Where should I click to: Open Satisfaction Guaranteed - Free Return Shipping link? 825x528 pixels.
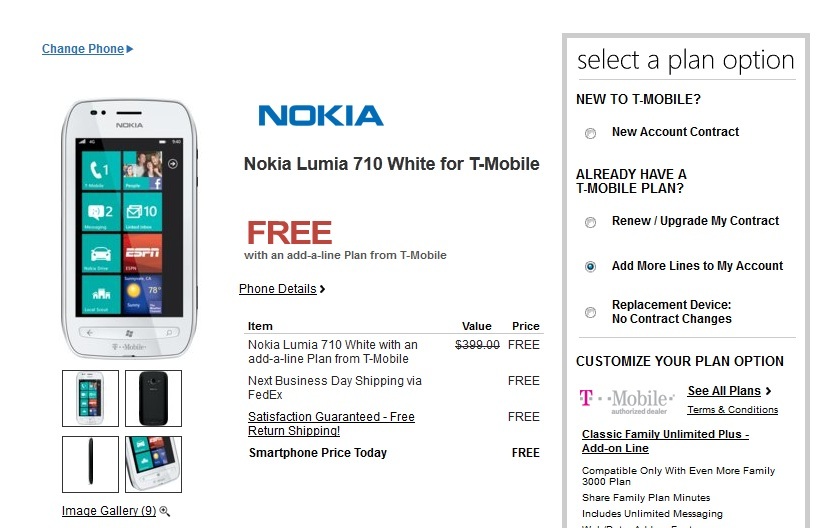point(331,424)
